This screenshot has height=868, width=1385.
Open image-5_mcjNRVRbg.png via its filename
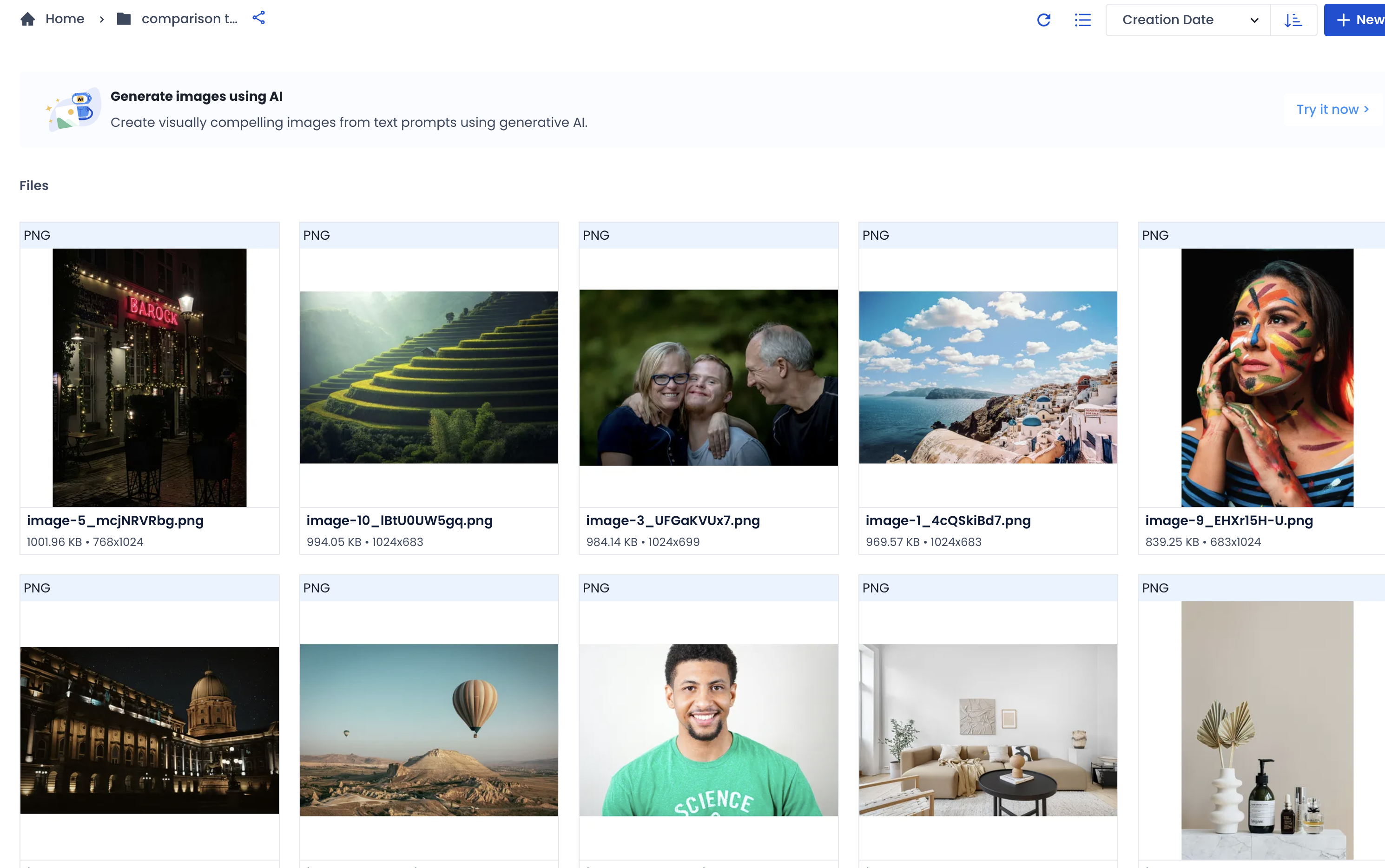click(115, 521)
